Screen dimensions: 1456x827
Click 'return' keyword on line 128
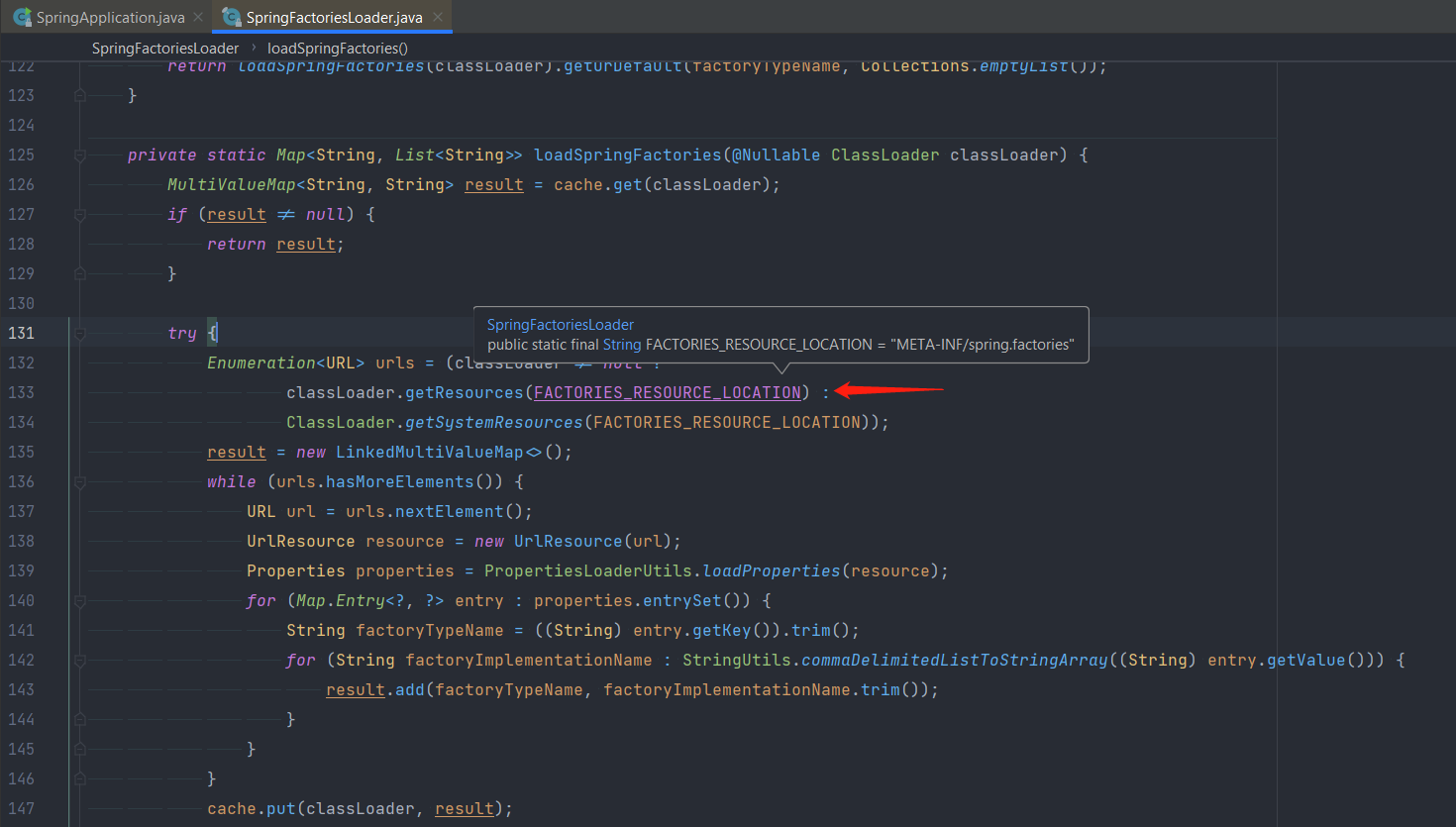(237, 244)
